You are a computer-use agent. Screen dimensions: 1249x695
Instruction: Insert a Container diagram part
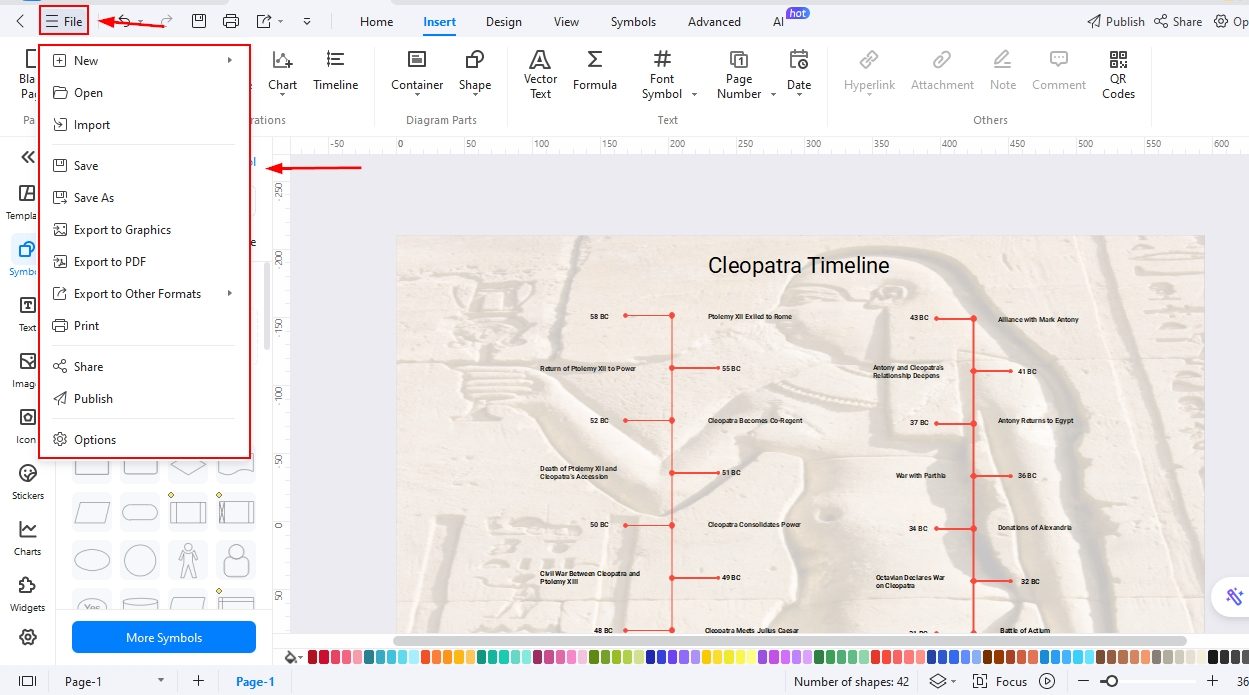[x=416, y=70]
